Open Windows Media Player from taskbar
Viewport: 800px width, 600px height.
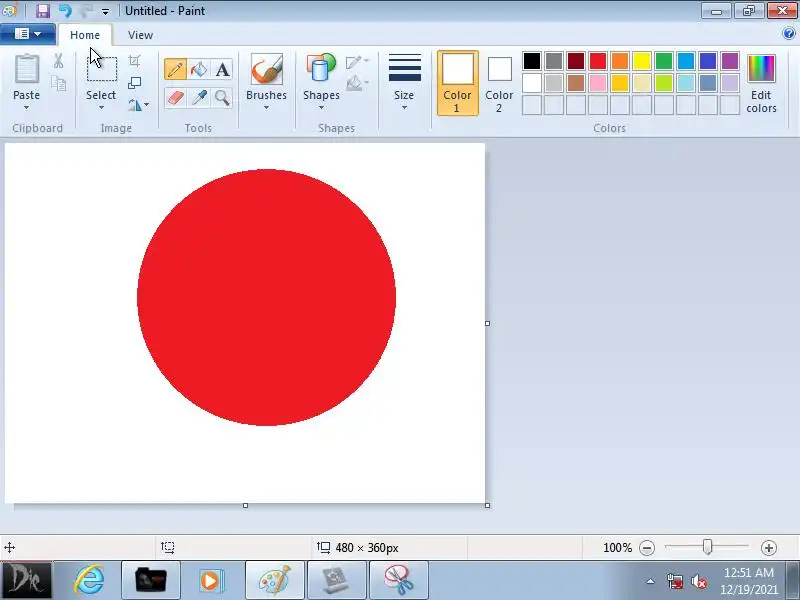tap(210, 580)
